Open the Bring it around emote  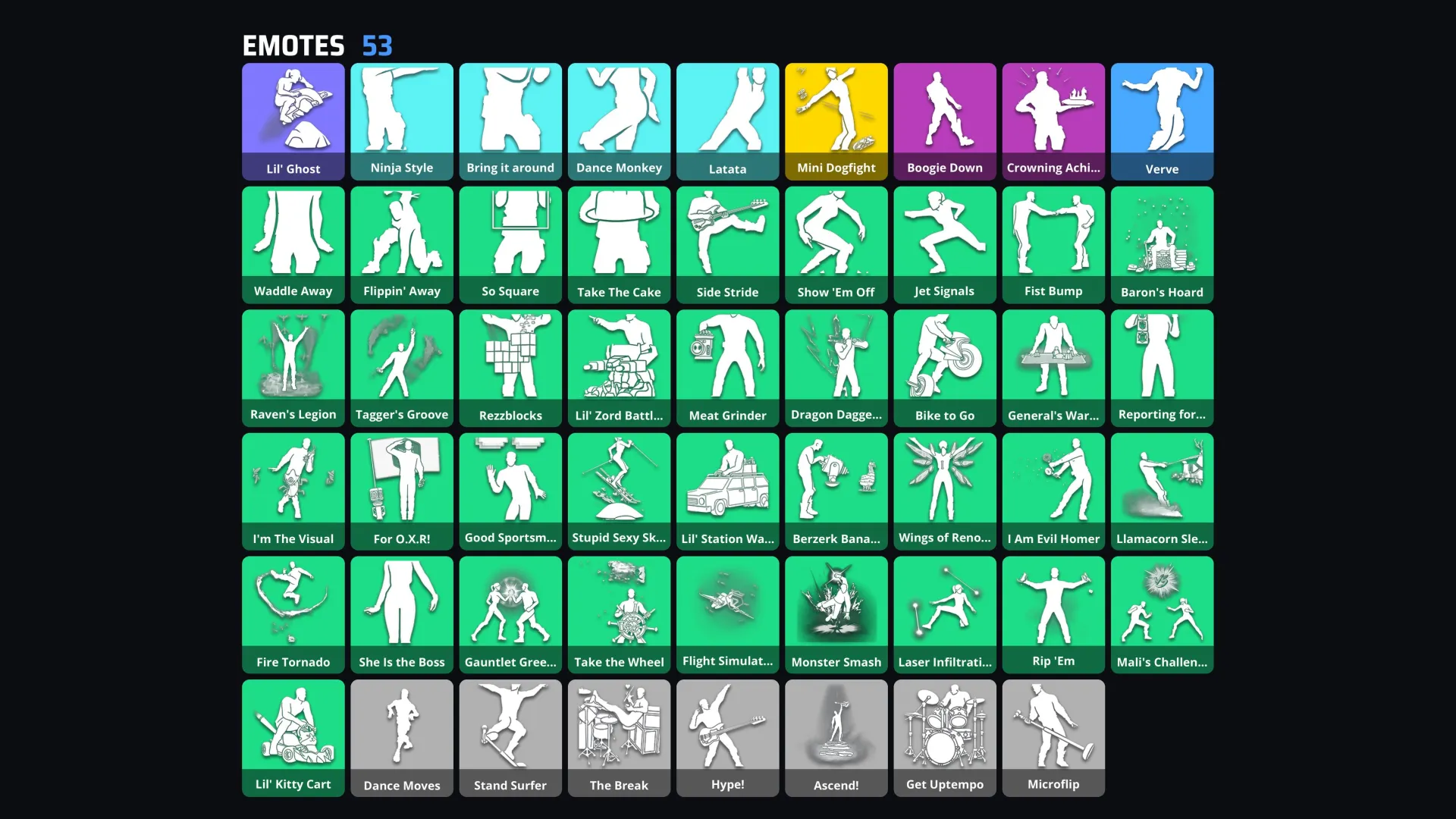pyautogui.click(x=510, y=121)
